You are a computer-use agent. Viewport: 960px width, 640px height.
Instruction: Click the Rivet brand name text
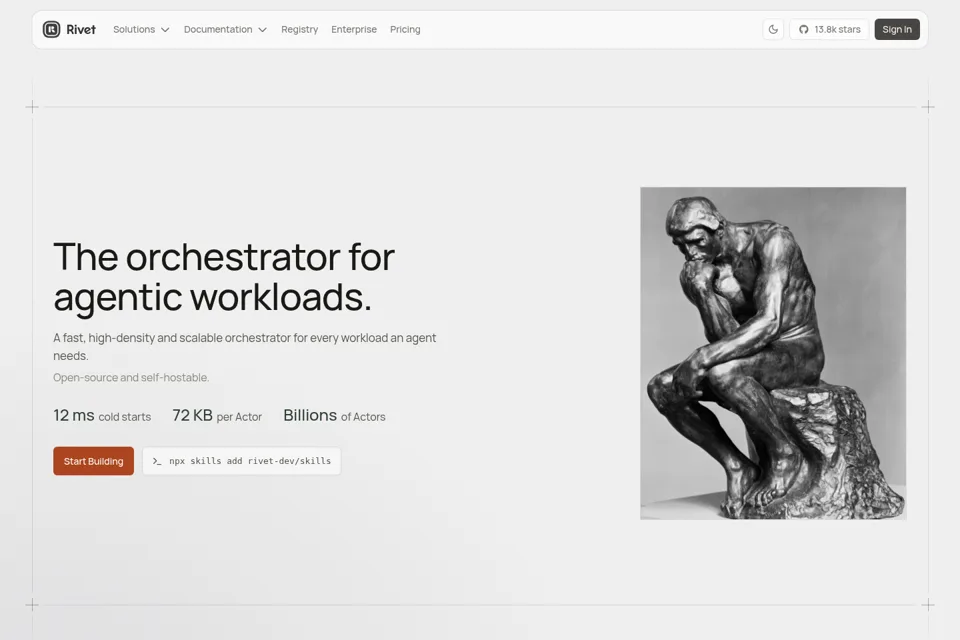(81, 29)
